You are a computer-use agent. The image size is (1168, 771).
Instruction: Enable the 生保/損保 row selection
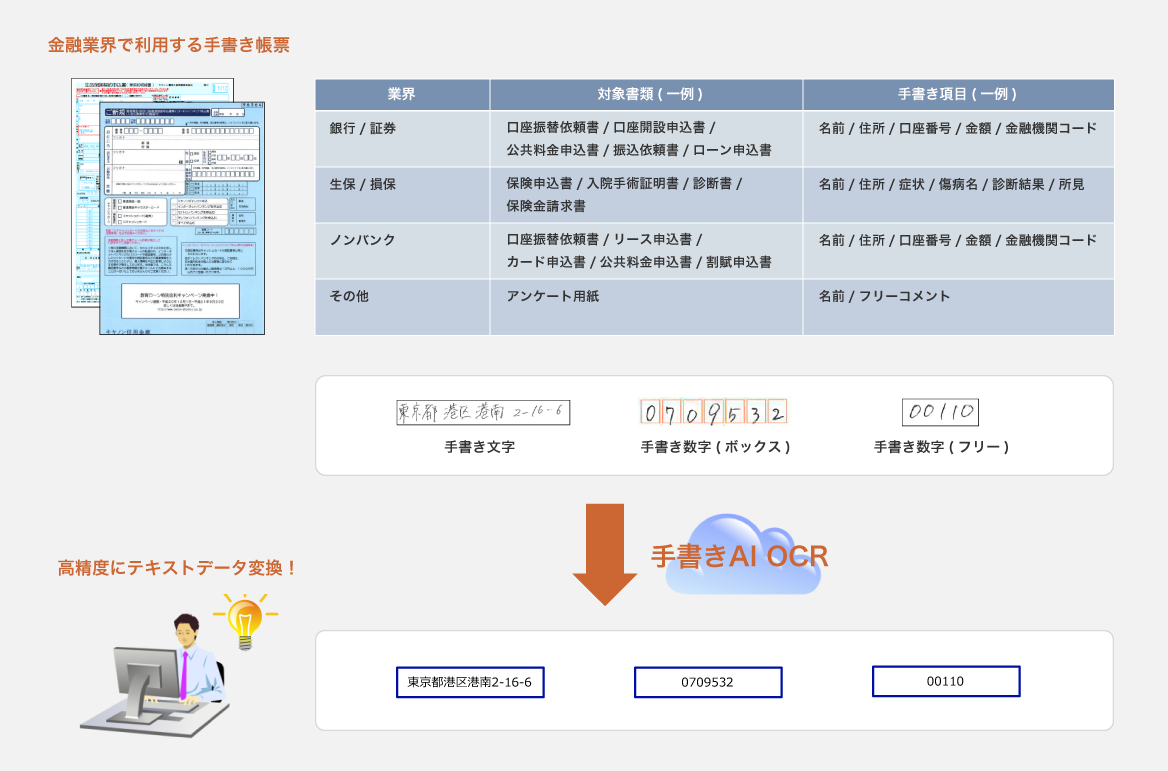click(x=403, y=194)
